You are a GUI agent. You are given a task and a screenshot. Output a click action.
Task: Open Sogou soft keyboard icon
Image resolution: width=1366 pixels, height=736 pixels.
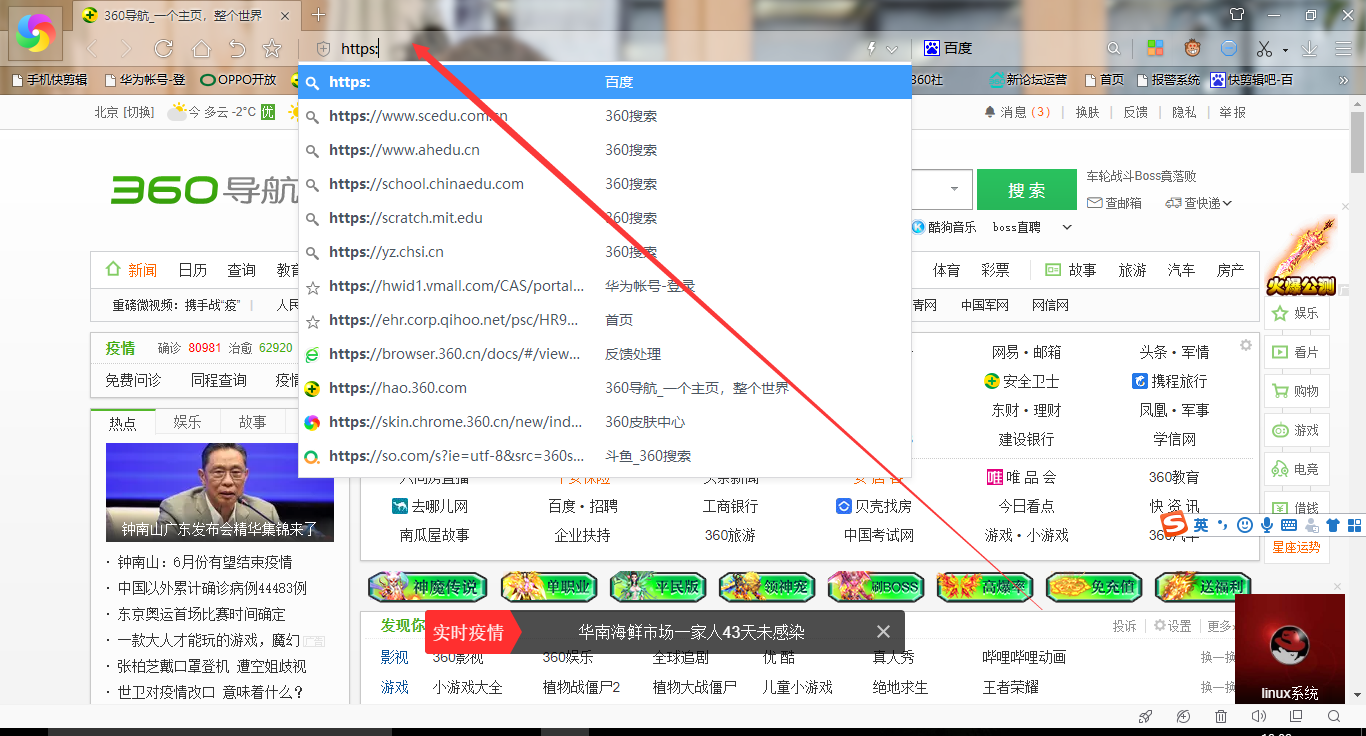[x=1289, y=524]
